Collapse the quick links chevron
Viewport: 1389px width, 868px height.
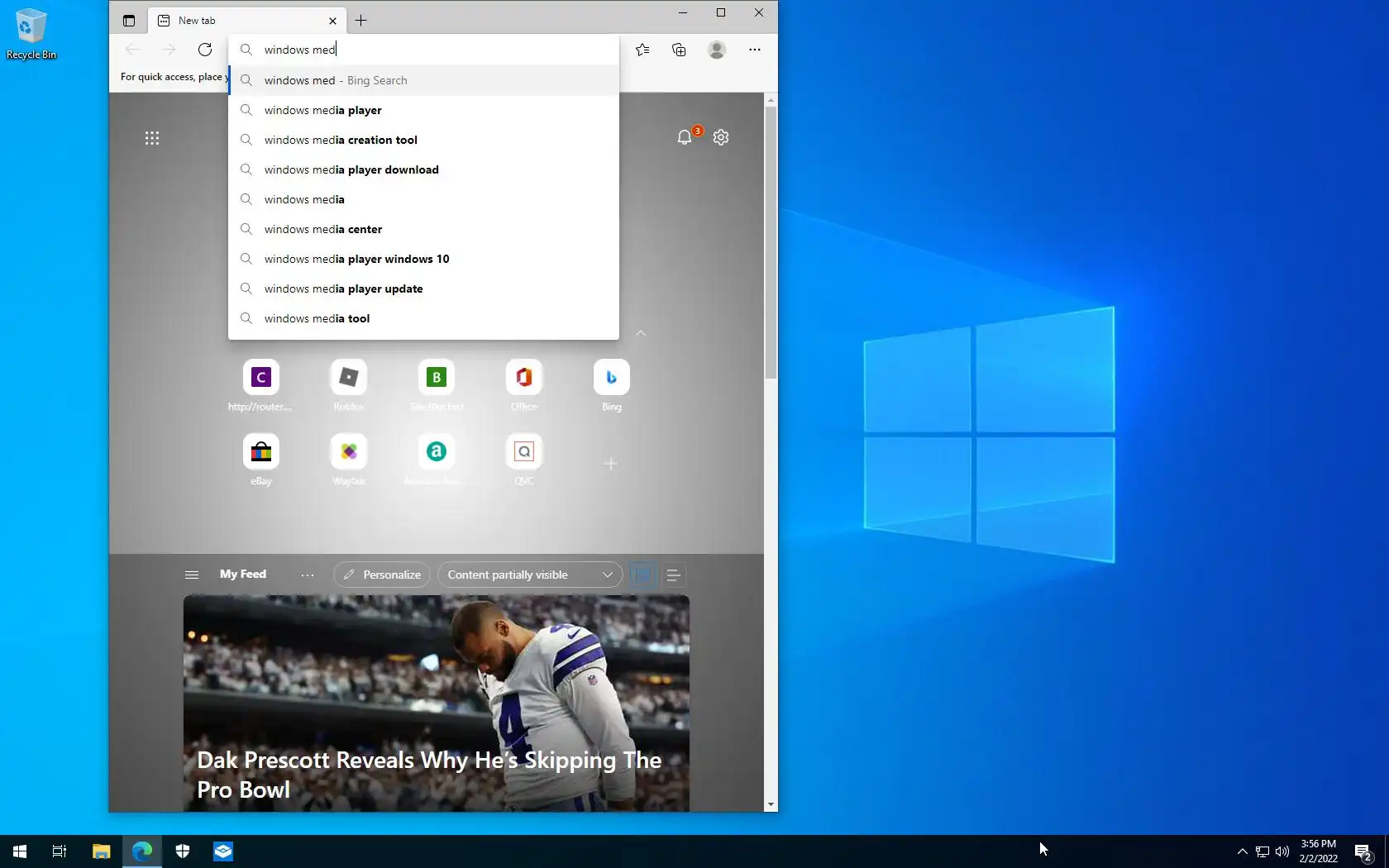point(641,333)
